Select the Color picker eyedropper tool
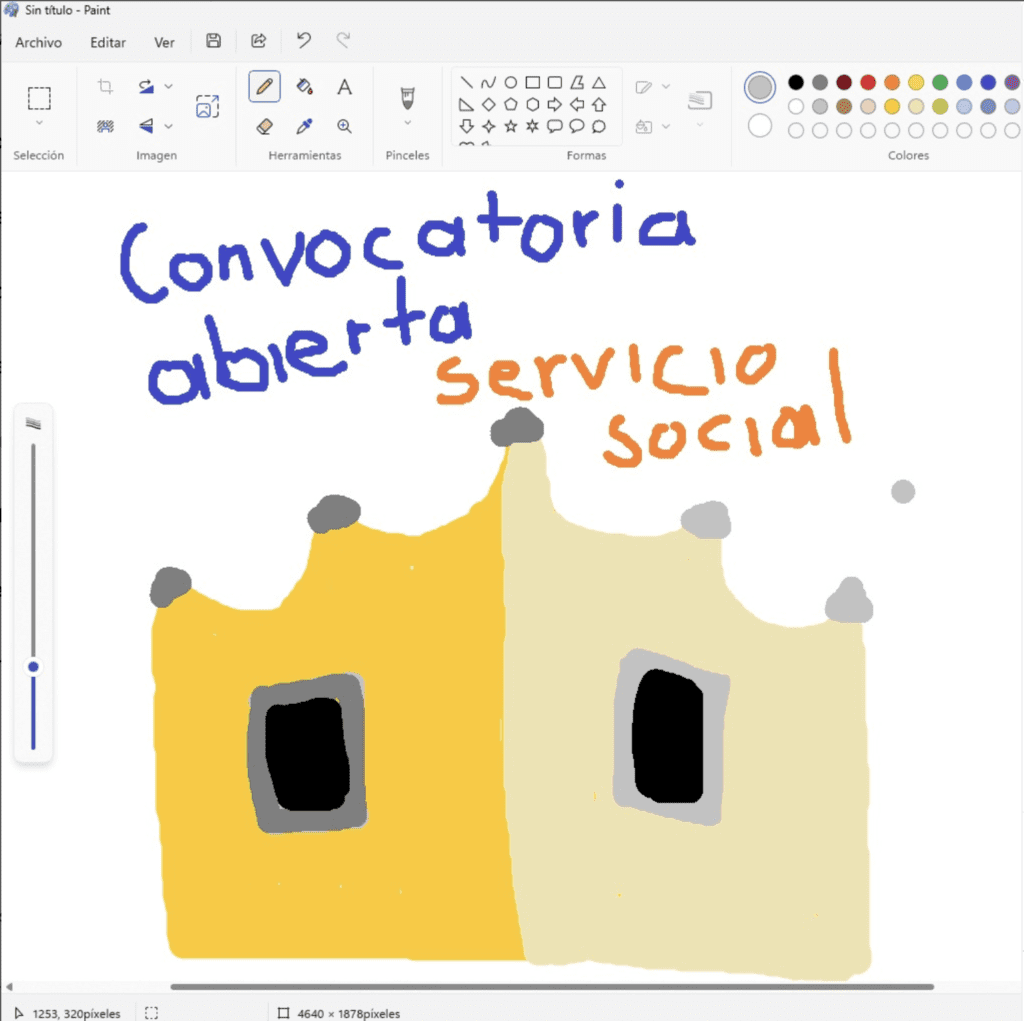The image size is (1024, 1021). pos(304,126)
